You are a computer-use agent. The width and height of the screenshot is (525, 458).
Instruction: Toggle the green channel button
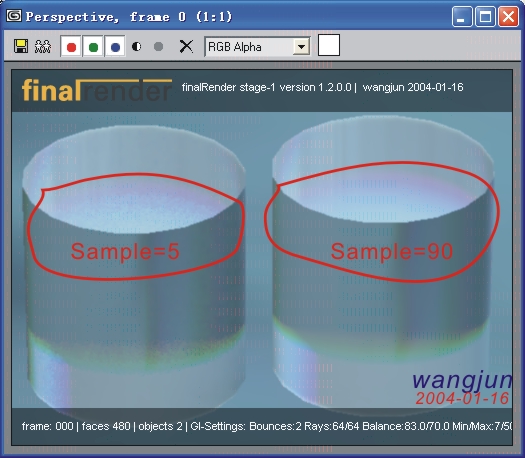(x=93, y=47)
